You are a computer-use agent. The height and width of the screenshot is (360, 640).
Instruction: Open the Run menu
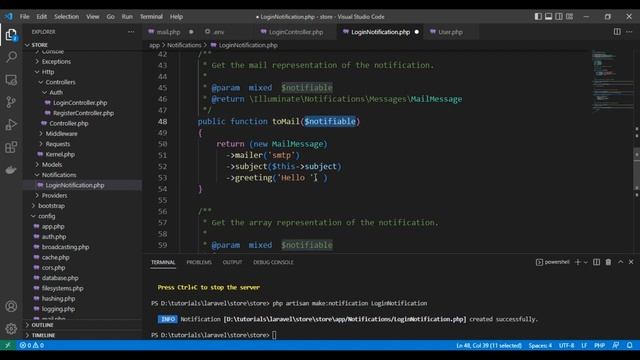(x=127, y=17)
